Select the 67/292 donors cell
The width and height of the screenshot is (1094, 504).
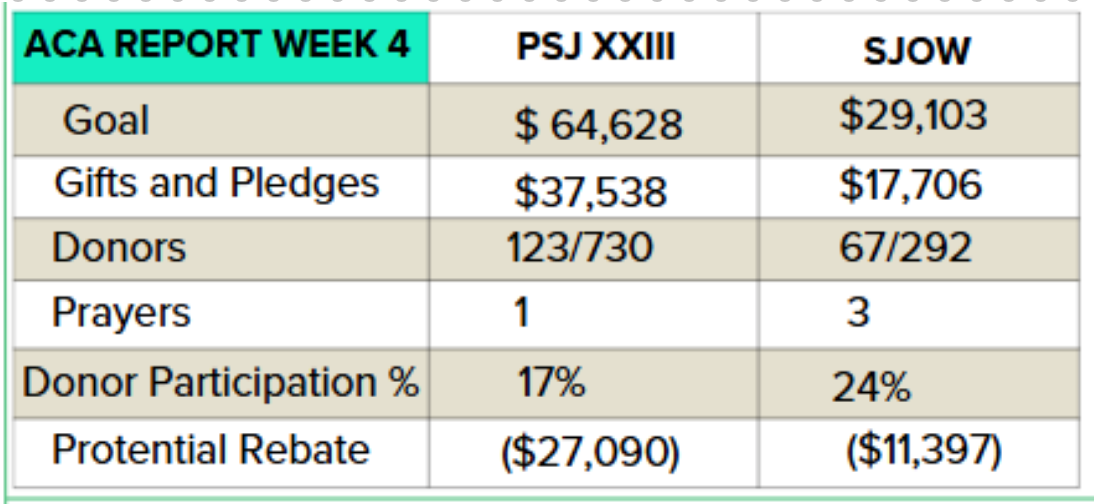(919, 249)
